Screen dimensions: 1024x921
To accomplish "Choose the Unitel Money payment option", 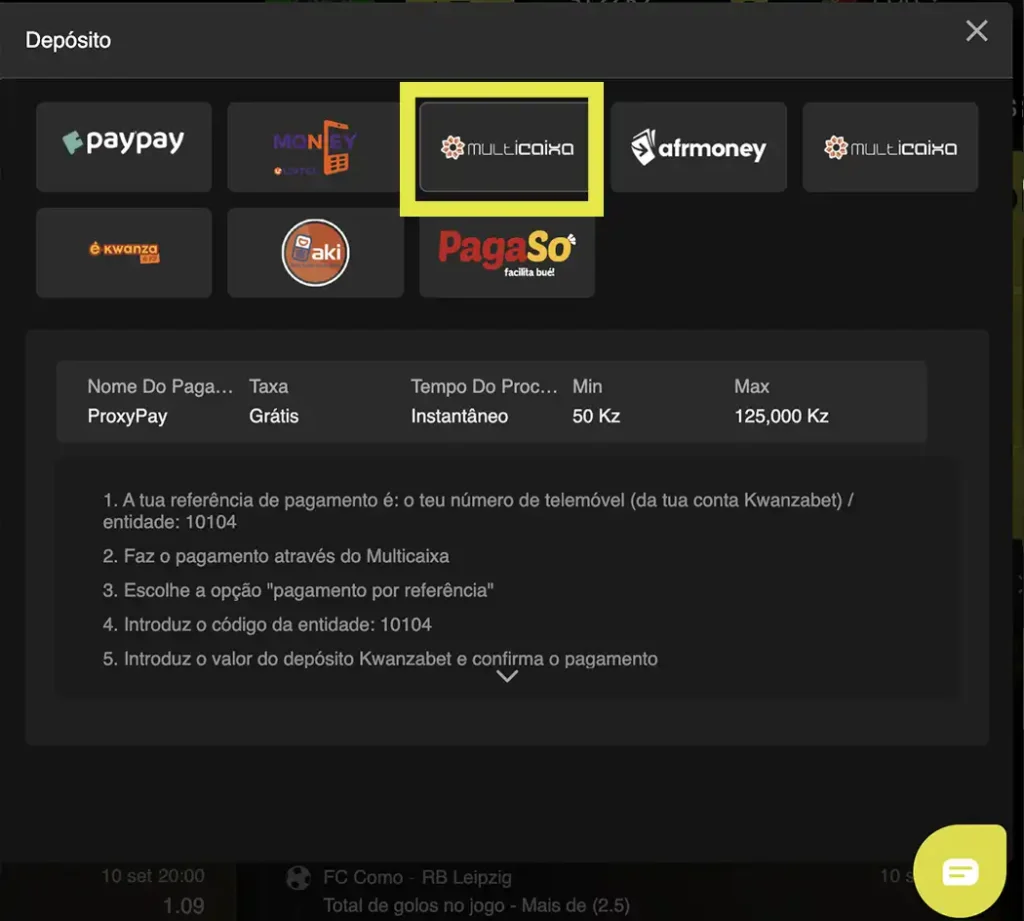I will (x=315, y=147).
